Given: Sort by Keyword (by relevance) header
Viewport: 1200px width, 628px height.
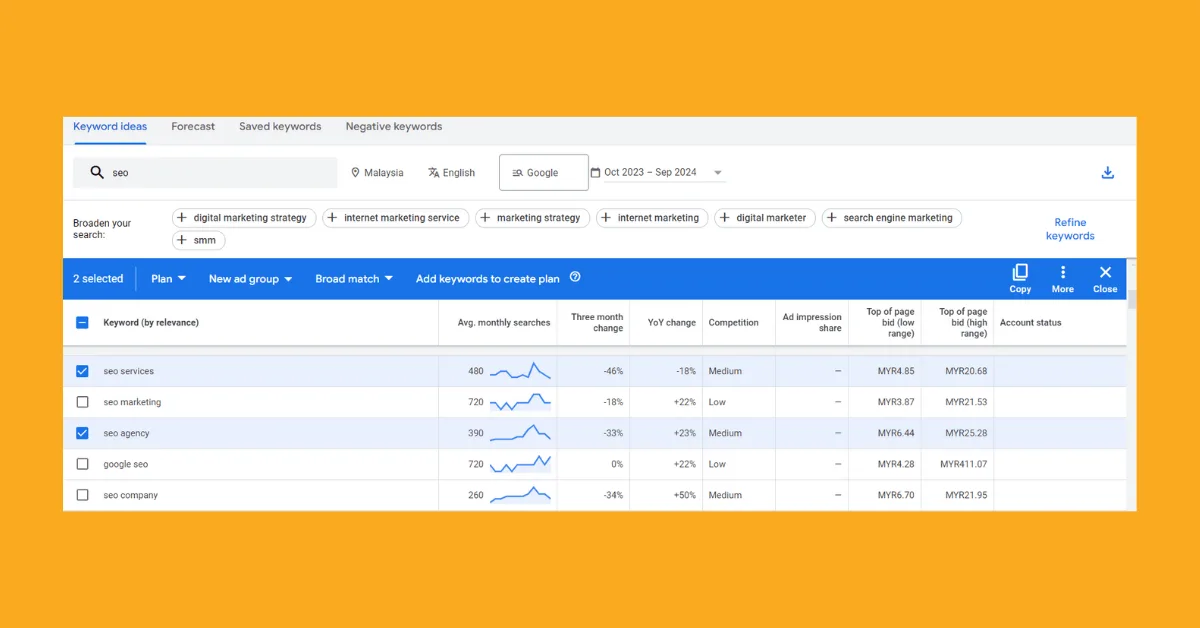Looking at the screenshot, I should point(151,323).
